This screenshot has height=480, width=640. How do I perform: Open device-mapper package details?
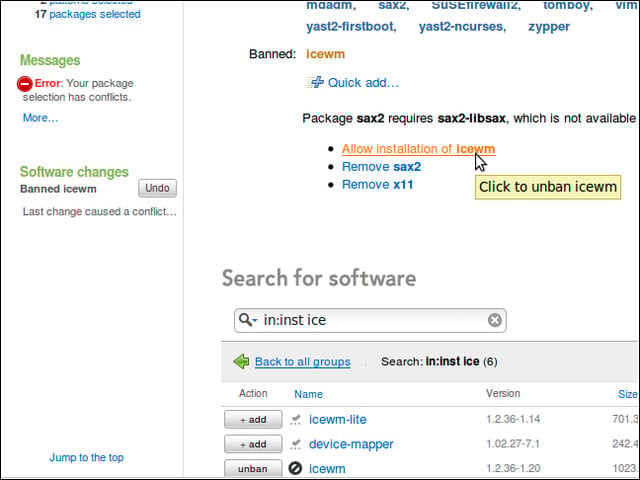tap(351, 444)
